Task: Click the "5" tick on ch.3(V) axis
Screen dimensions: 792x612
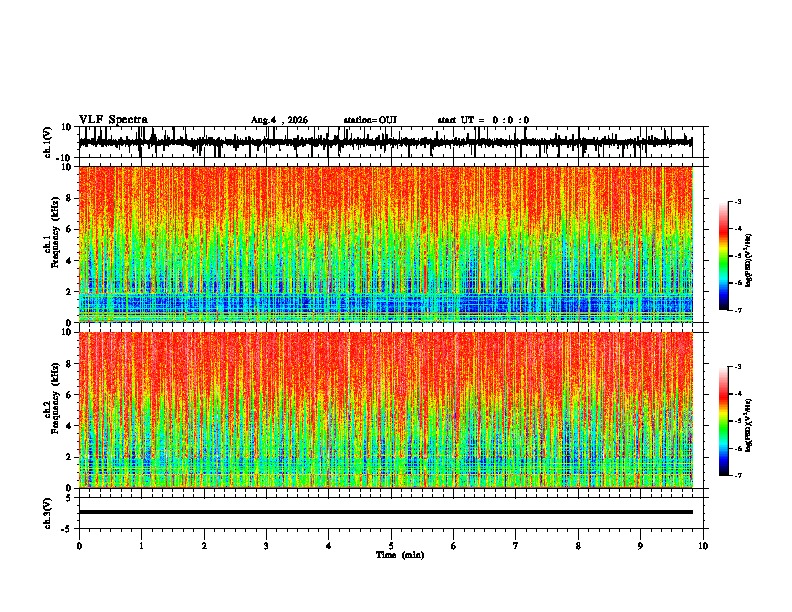Action: (69, 498)
